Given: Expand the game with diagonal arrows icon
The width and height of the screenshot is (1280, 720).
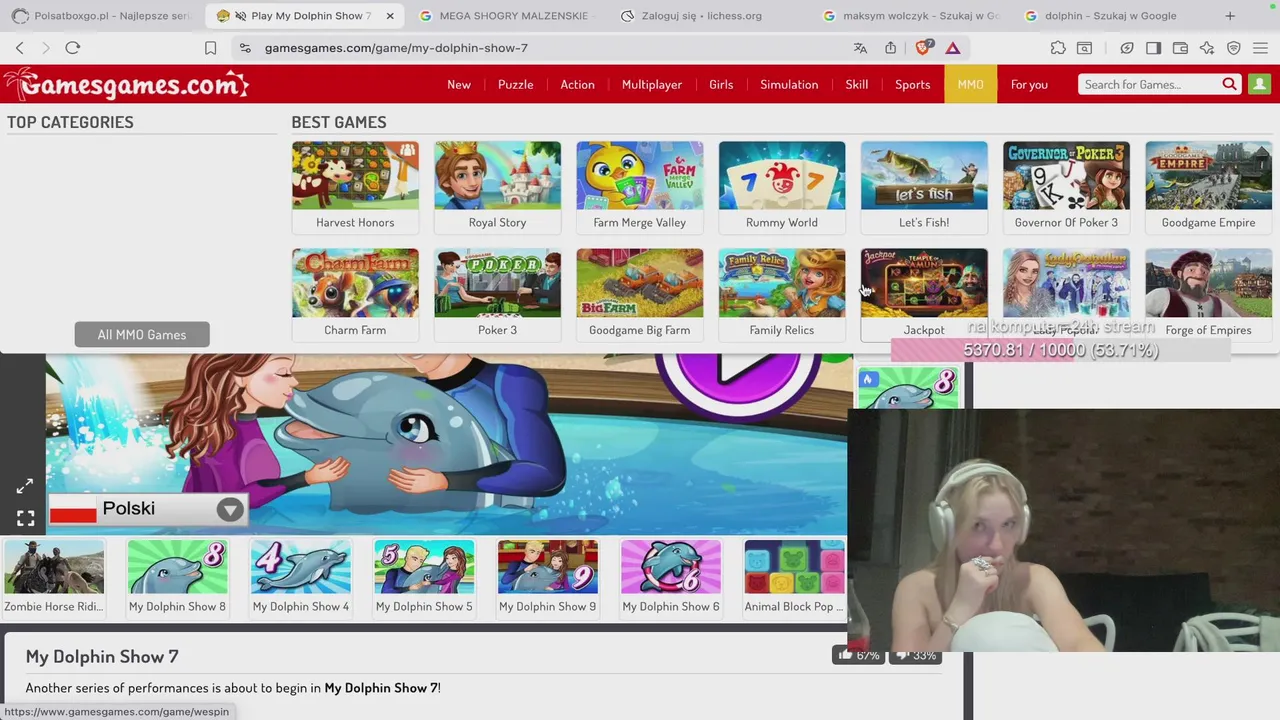Looking at the screenshot, I should [x=25, y=487].
